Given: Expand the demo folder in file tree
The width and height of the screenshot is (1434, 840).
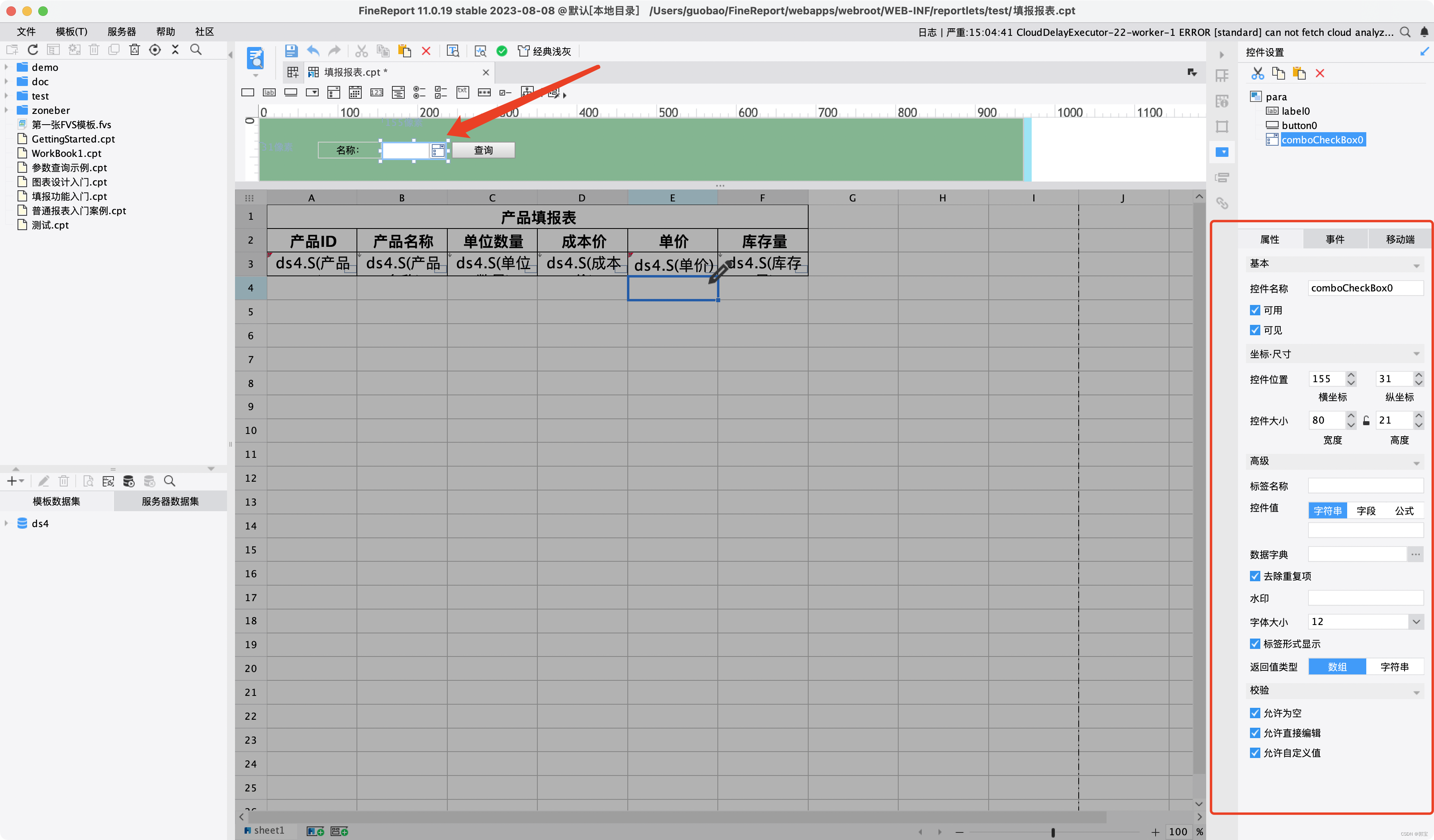Looking at the screenshot, I should 7,67.
